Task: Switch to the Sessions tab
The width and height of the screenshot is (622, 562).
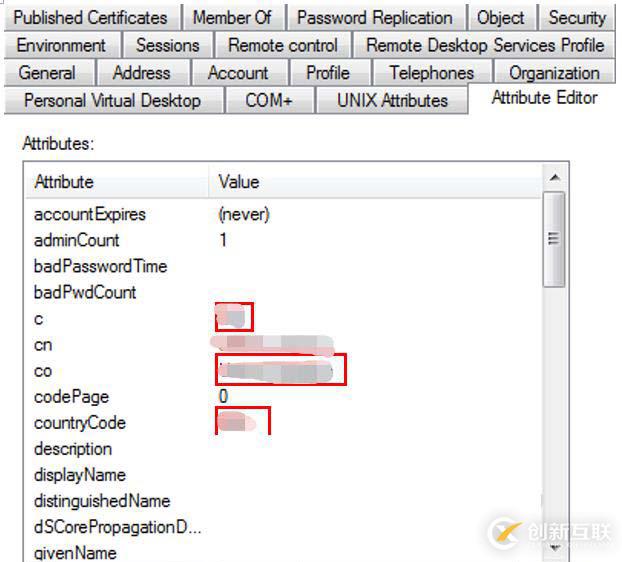Action: pos(168,45)
